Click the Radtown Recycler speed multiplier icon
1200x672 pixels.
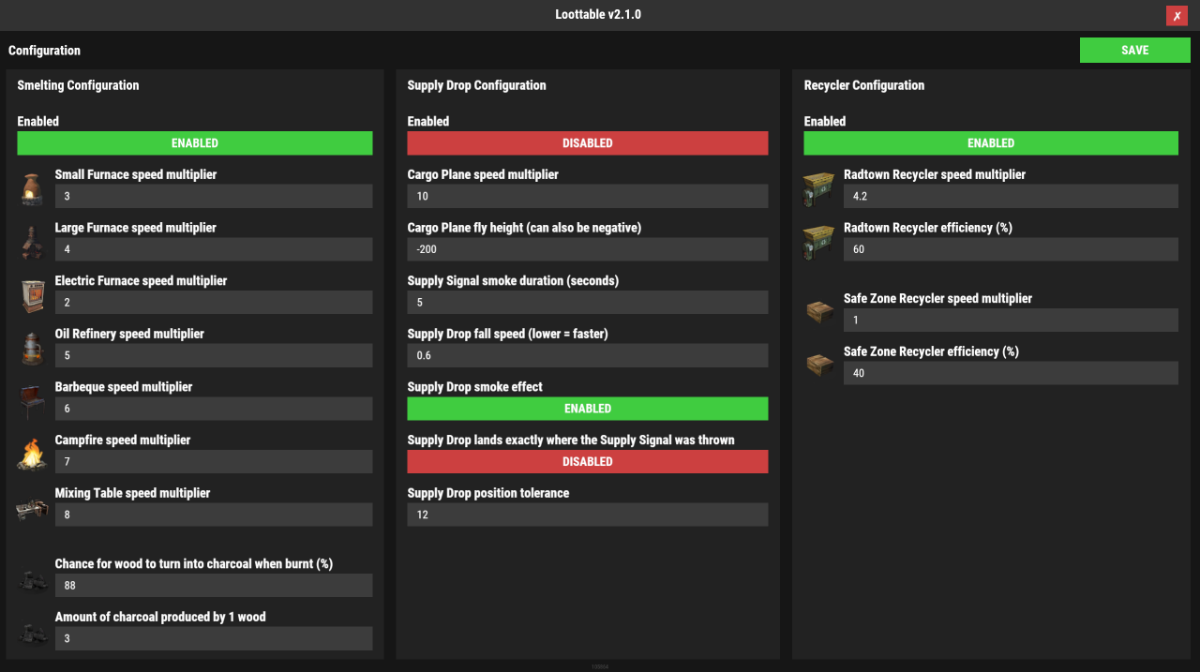click(819, 188)
